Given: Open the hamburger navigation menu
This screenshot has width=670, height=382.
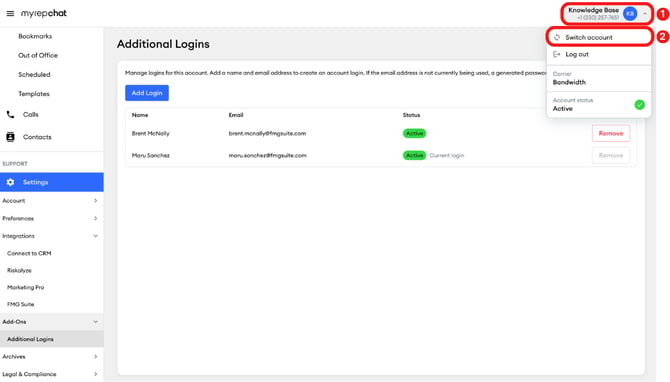Looking at the screenshot, I should 10,14.
